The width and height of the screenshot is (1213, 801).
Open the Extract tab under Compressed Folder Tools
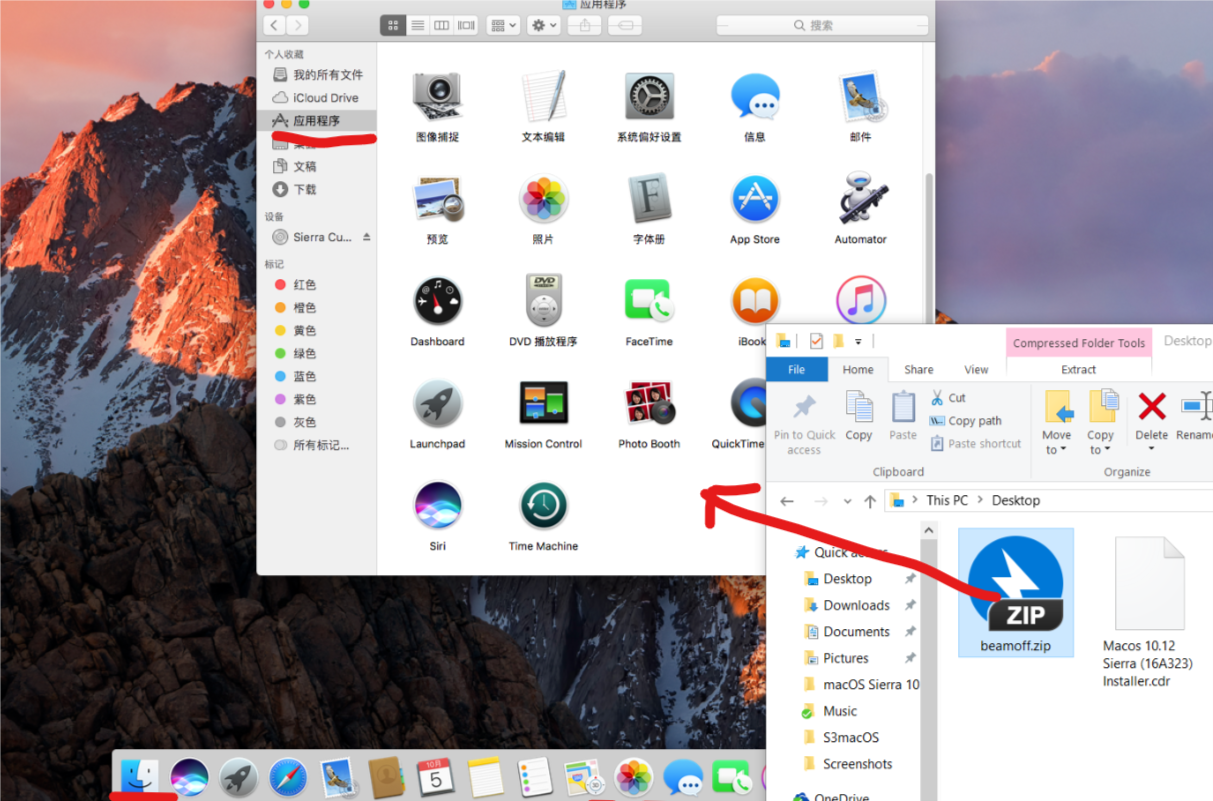1078,369
